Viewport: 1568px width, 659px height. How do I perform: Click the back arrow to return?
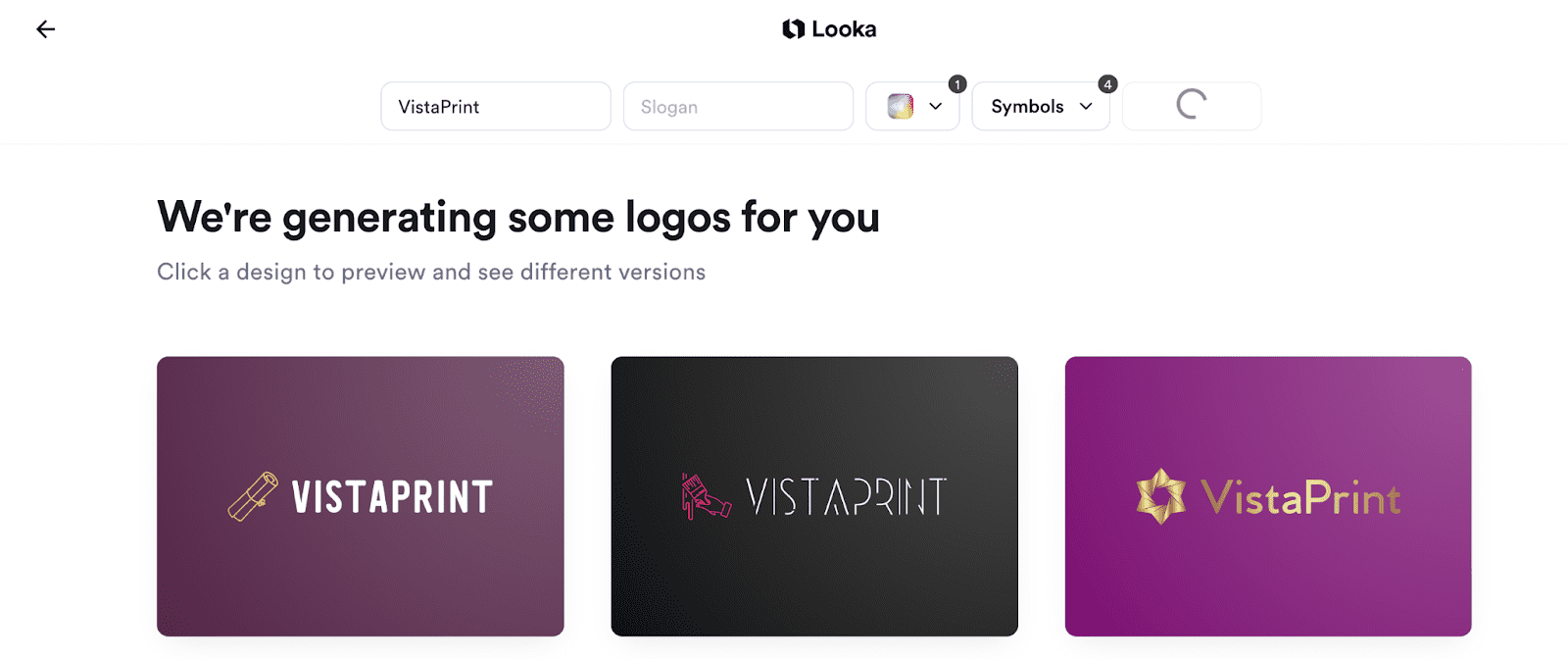click(44, 29)
